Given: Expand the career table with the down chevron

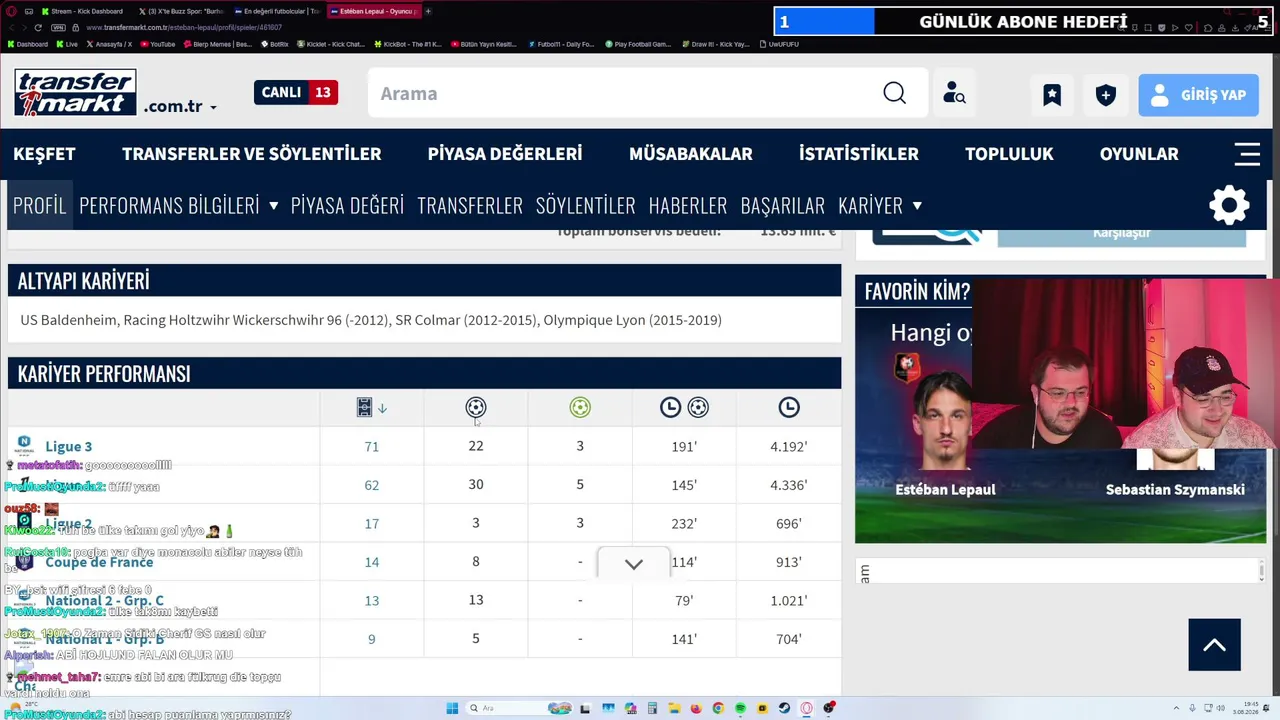Looking at the screenshot, I should (633, 563).
